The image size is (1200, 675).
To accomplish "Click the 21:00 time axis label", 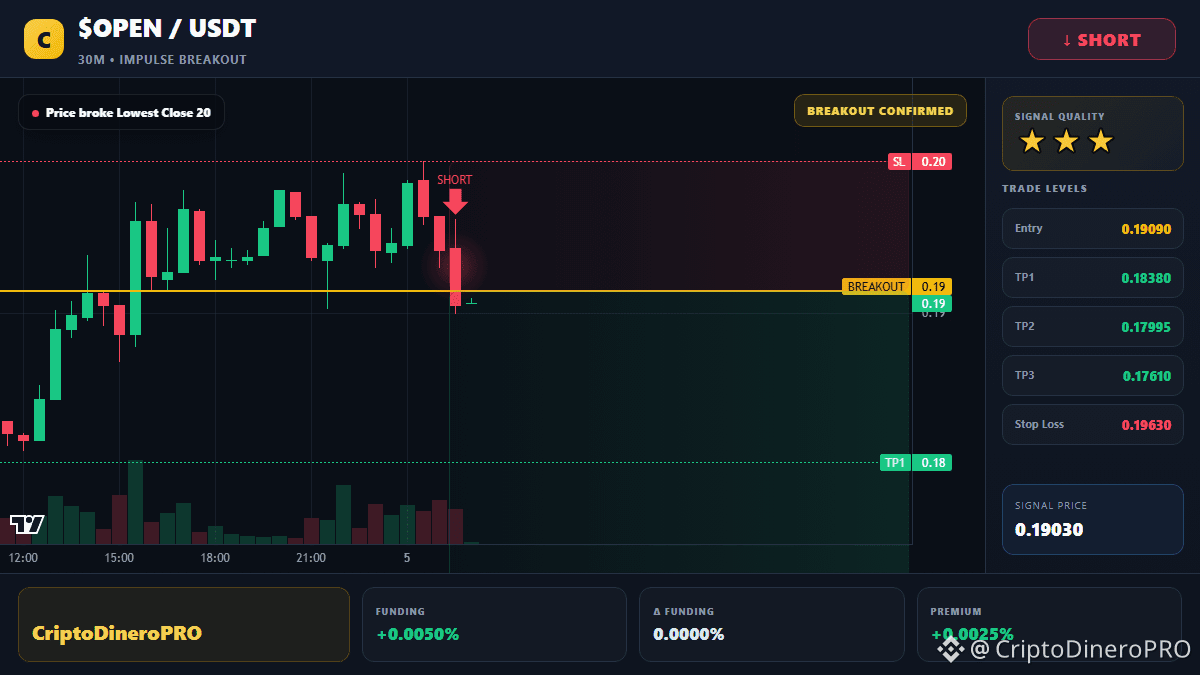I will pyautogui.click(x=311, y=558).
